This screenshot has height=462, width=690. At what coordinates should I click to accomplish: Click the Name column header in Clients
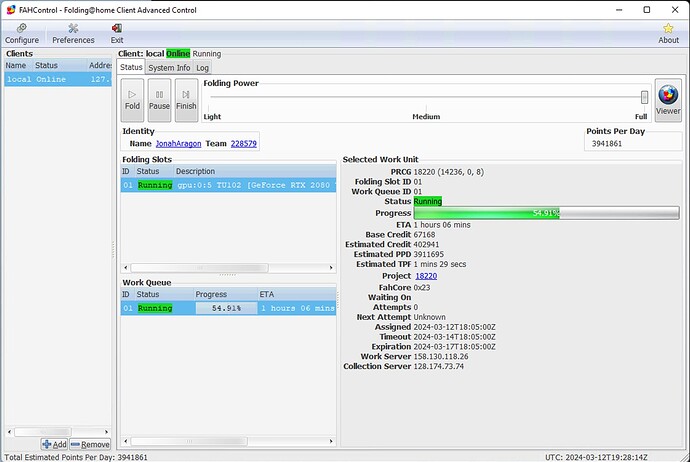18,65
